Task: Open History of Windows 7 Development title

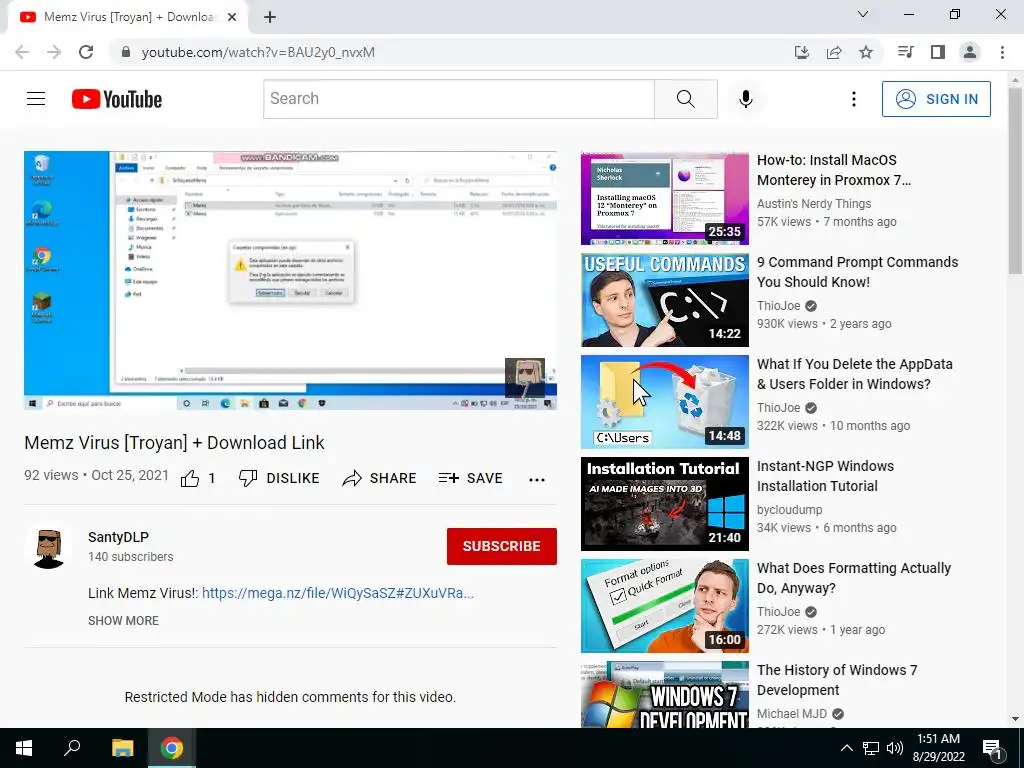Action: pos(837,680)
